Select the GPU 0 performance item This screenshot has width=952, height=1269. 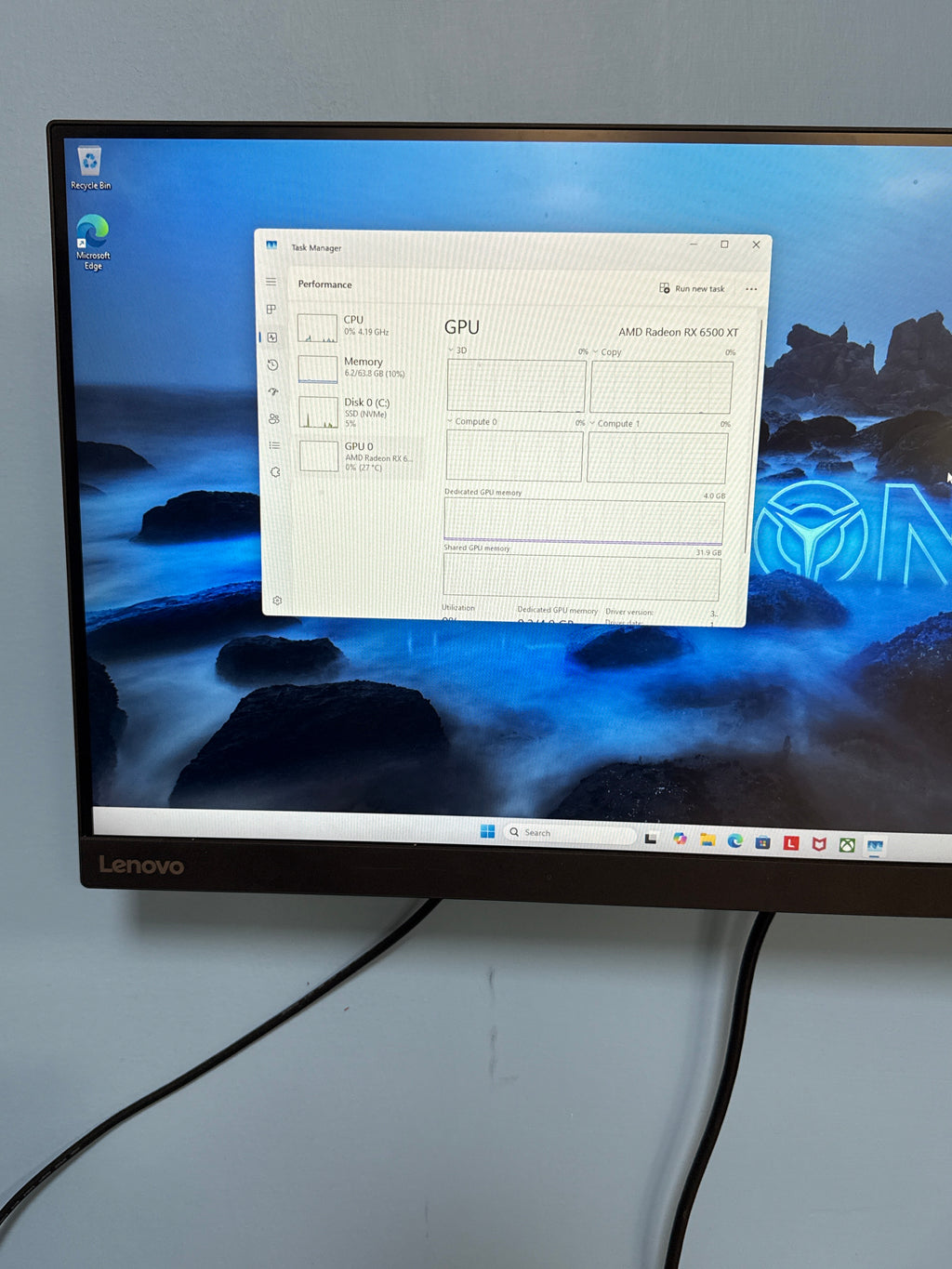(358, 456)
